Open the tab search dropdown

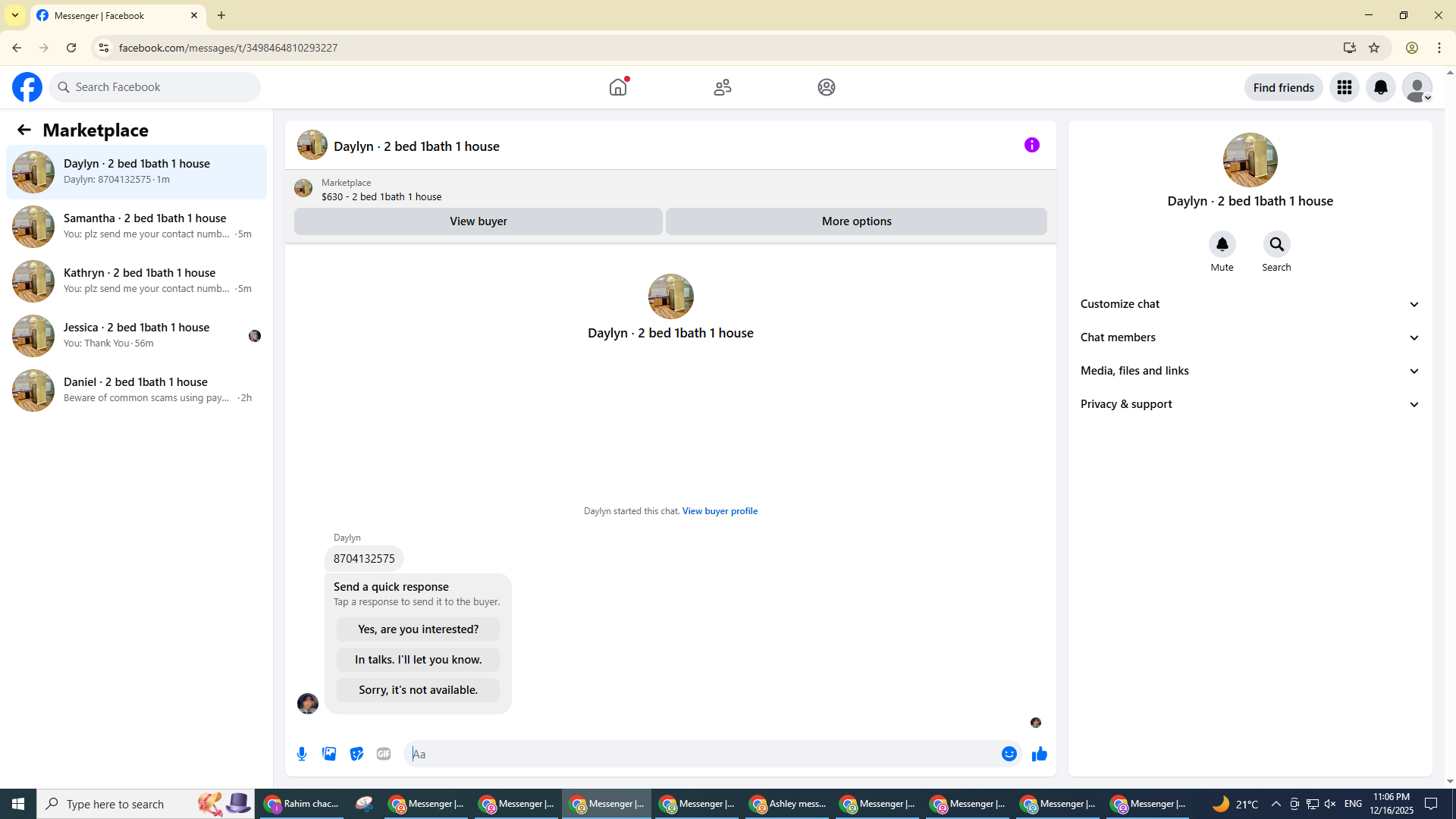coord(15,15)
